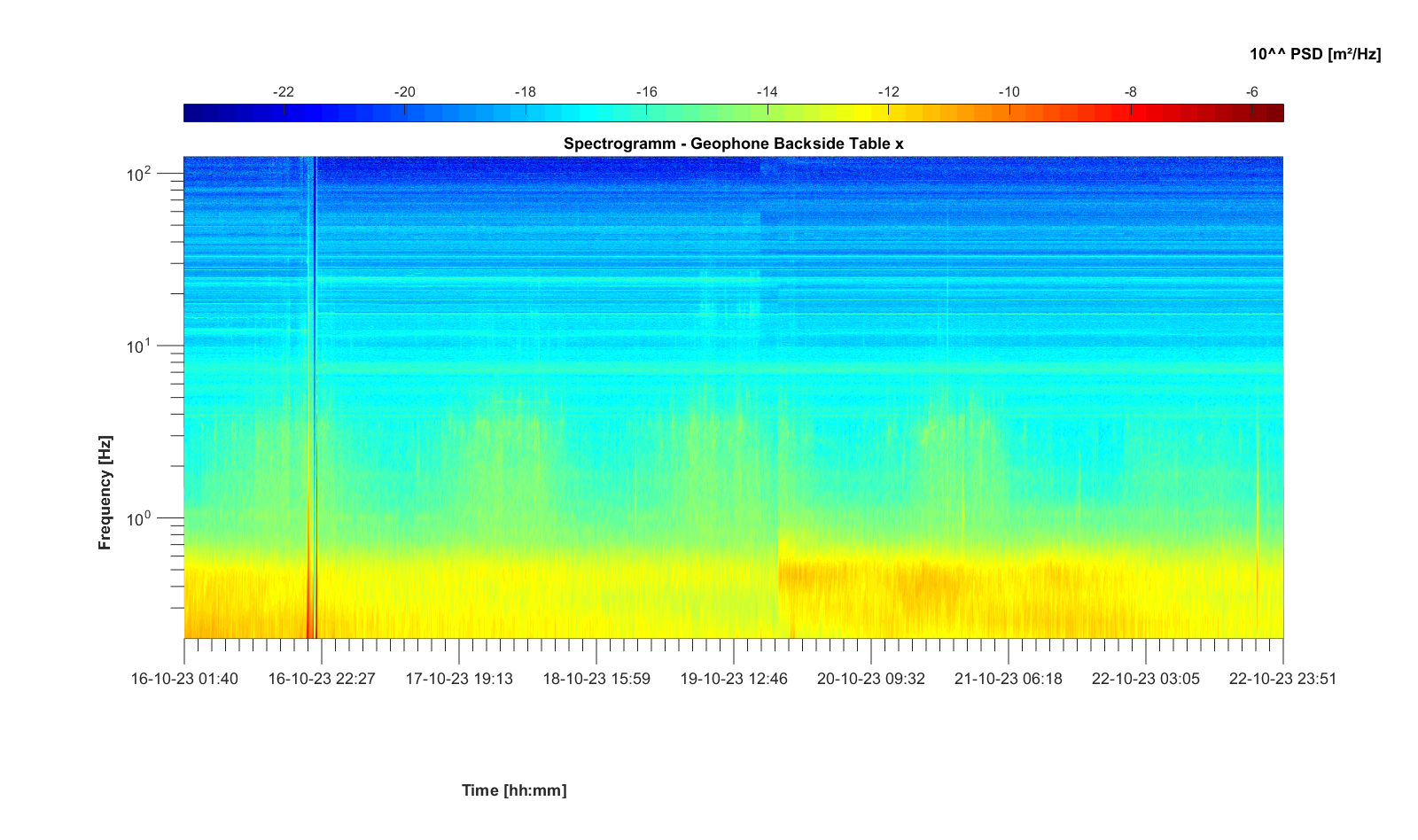
Task: Click the time label '22-10-23 23:51'
Action: [x=1283, y=679]
